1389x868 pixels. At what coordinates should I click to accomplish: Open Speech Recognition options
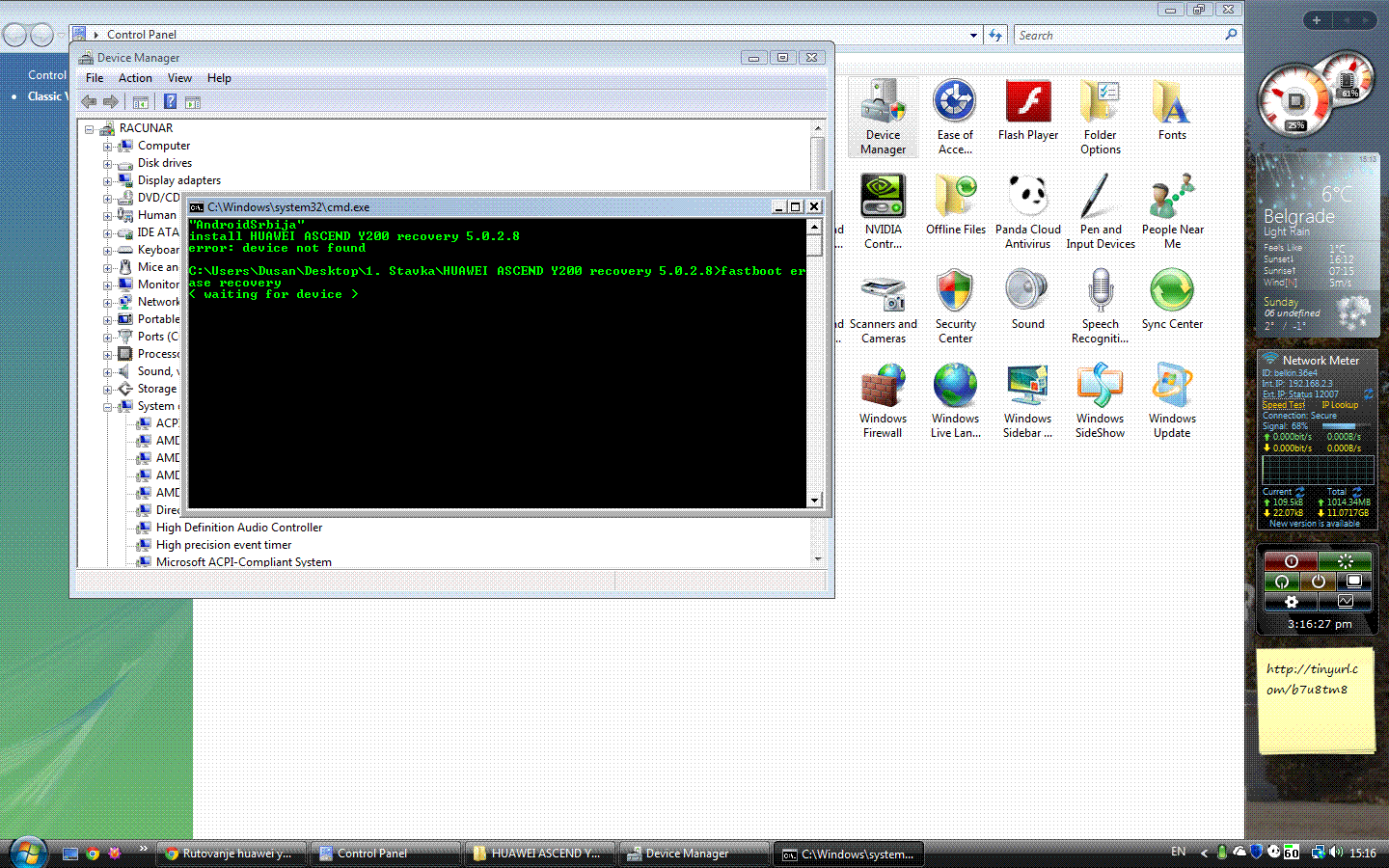click(x=1101, y=306)
